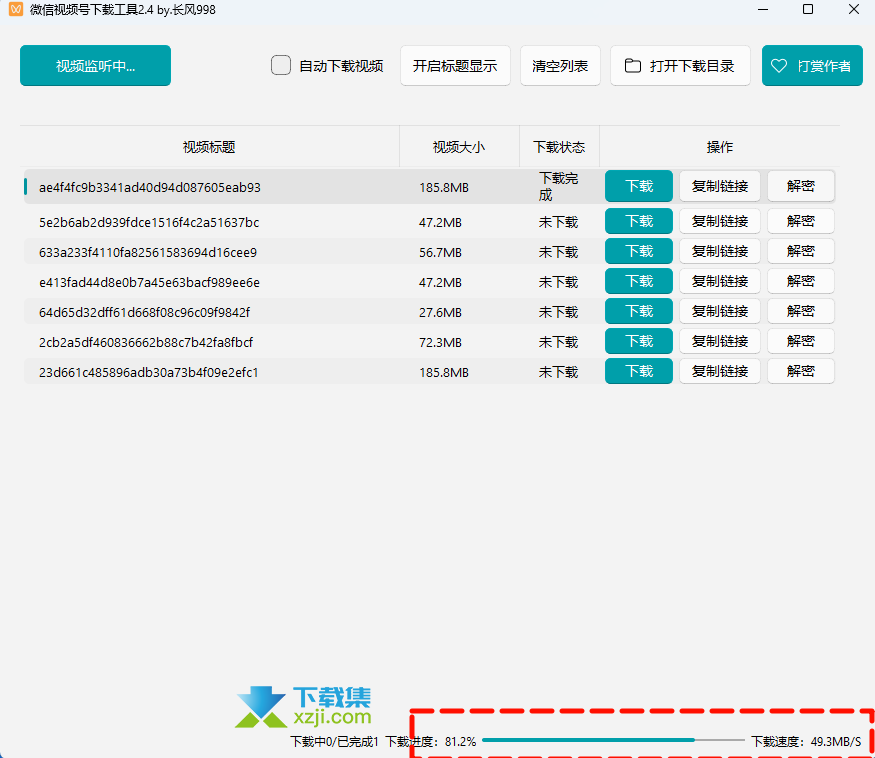The image size is (875, 758).
Task: Clear the list with 清空列表
Action: pyautogui.click(x=560, y=66)
